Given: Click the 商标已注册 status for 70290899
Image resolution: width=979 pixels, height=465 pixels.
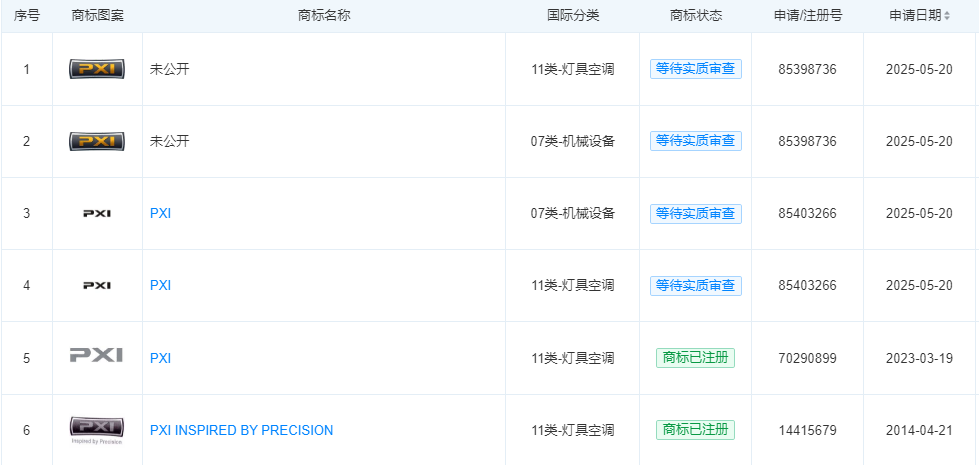Looking at the screenshot, I should point(695,358).
